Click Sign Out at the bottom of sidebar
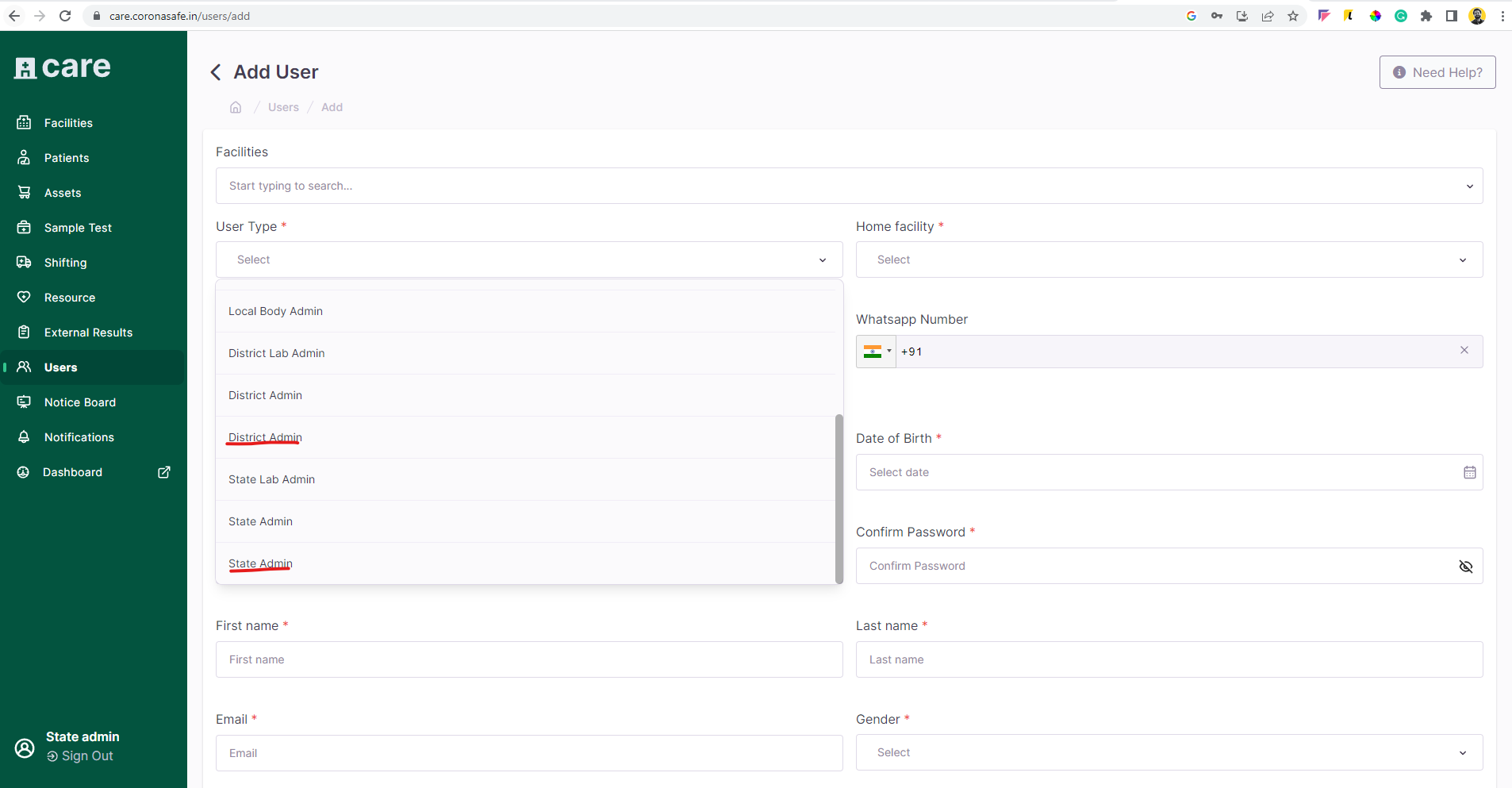 (79, 755)
